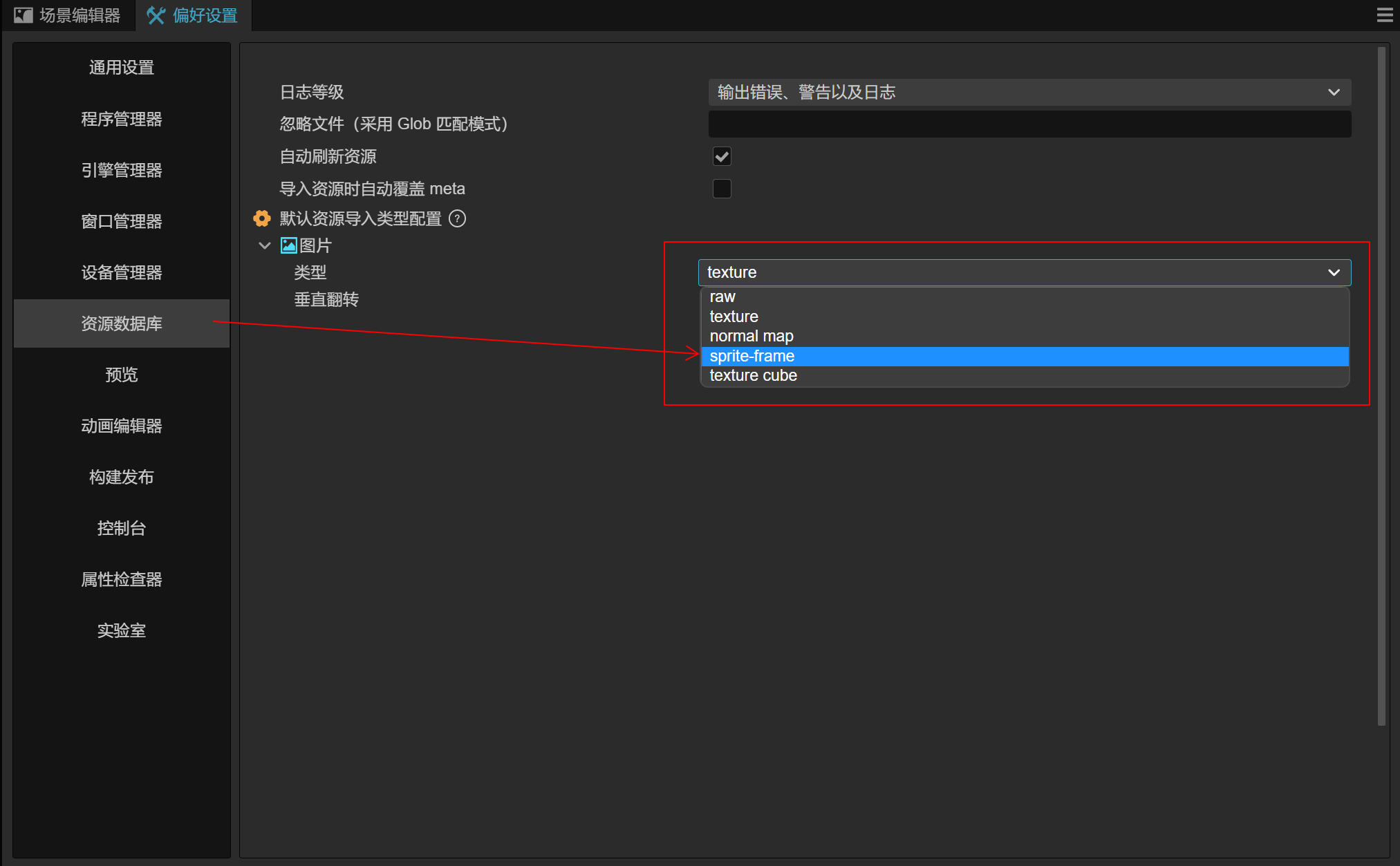Click the 场景编辑器 tab icon

[24, 15]
